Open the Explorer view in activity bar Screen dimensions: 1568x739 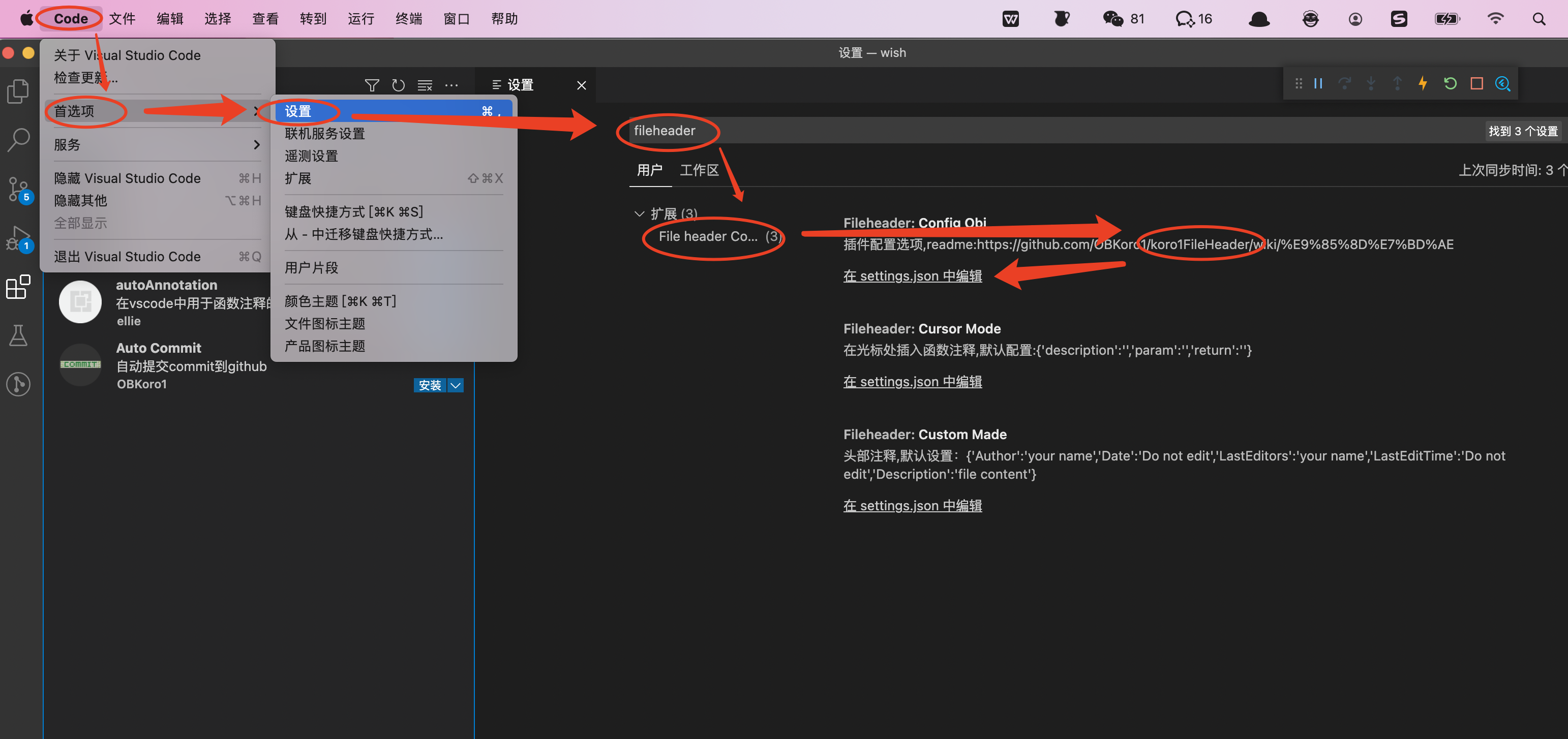point(18,91)
